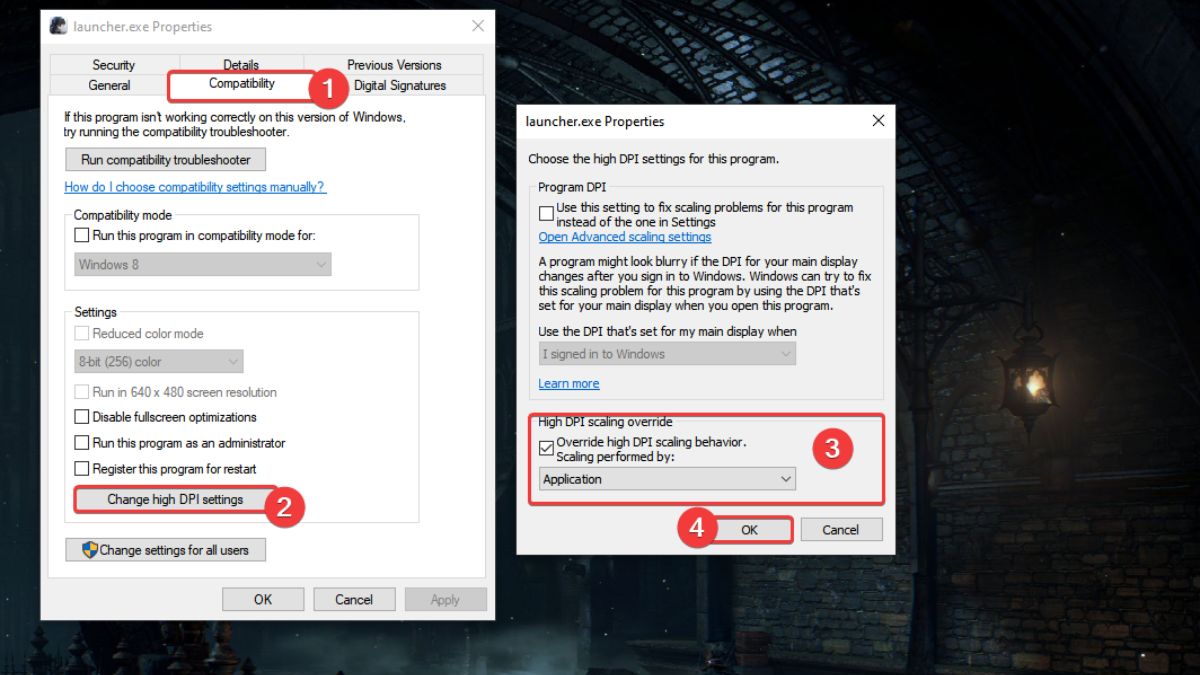The width and height of the screenshot is (1200, 675).
Task: Check Register this program for restart
Action: click(83, 468)
